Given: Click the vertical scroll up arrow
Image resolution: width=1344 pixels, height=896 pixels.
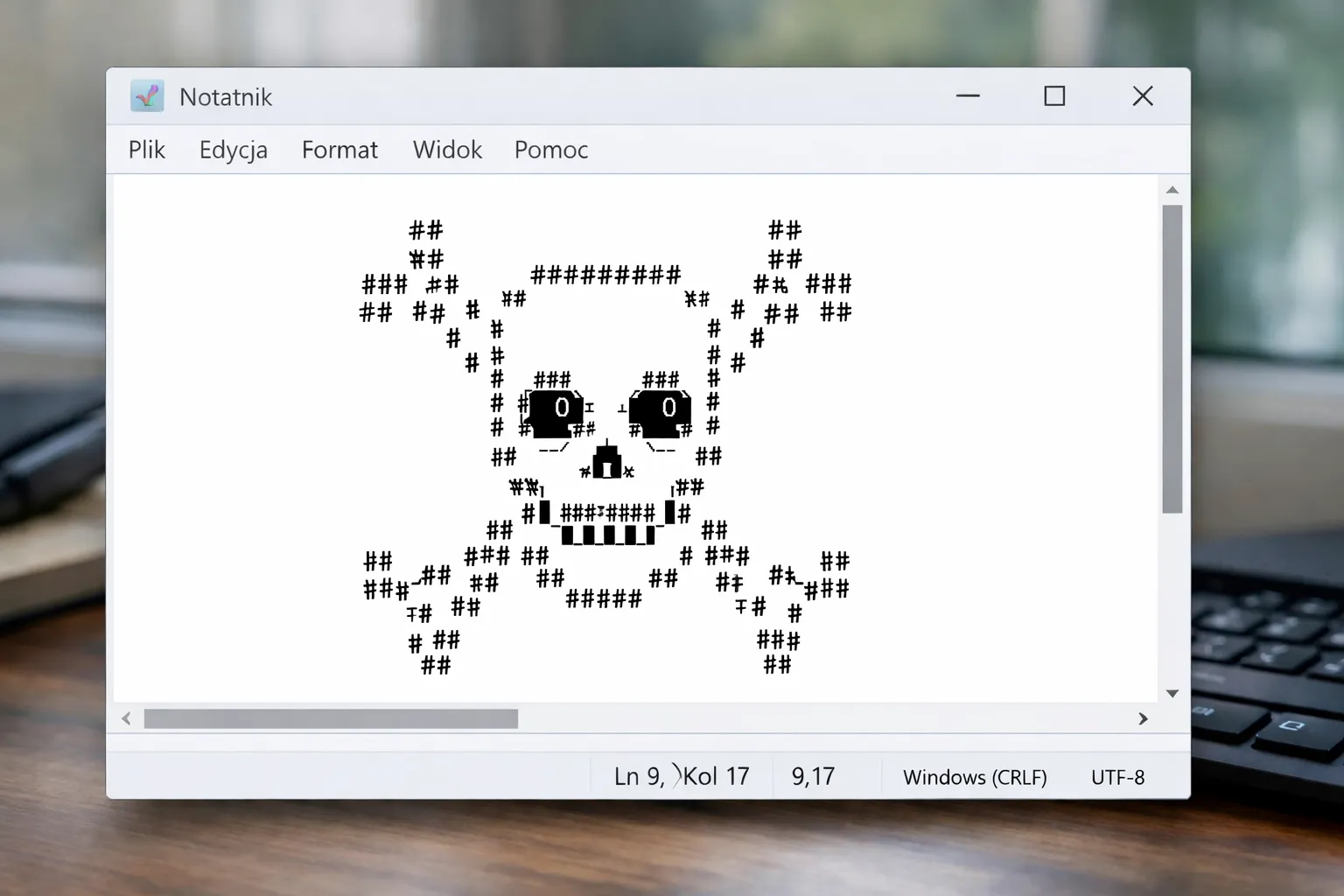Looking at the screenshot, I should tap(1172, 190).
